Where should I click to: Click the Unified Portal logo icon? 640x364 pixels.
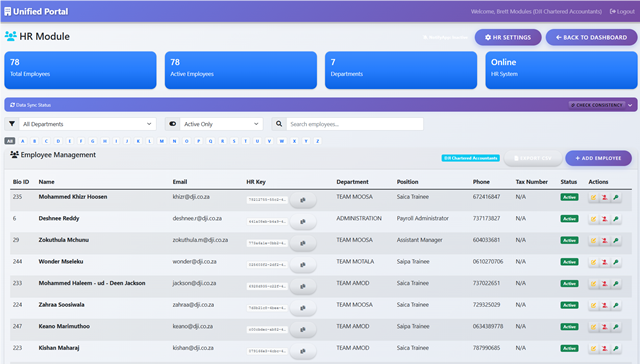coord(8,11)
